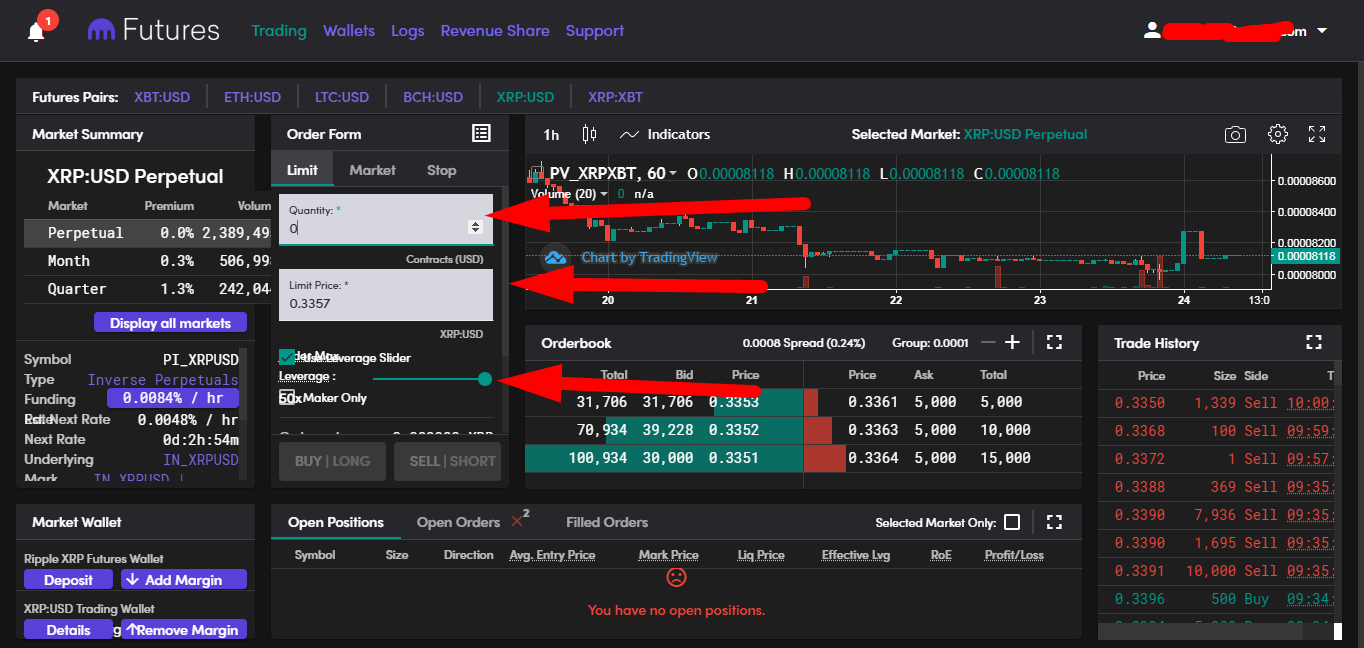Click the Quantity stepper arrows
The height and width of the screenshot is (648, 1364).
click(x=475, y=227)
